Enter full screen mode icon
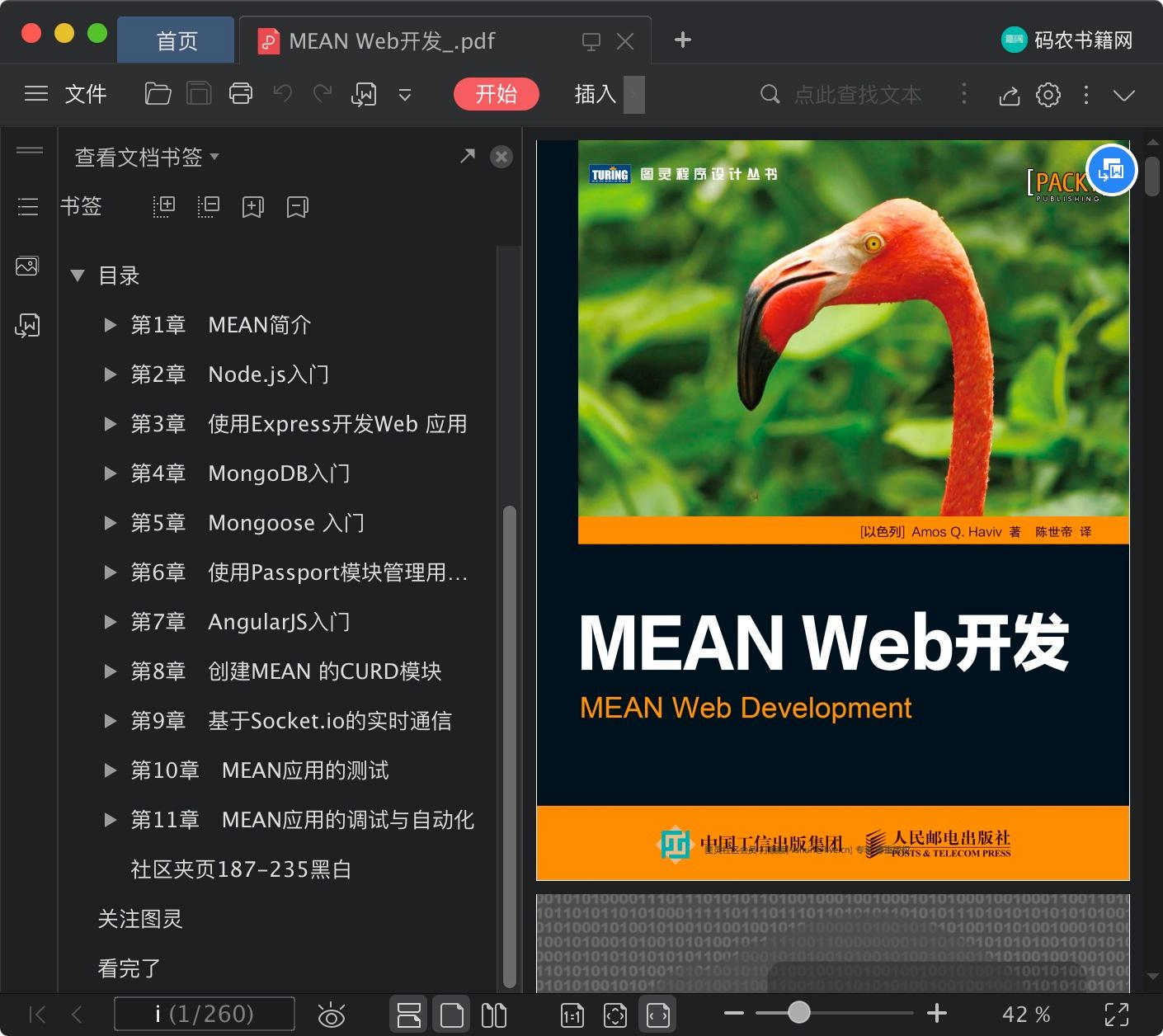This screenshot has width=1163, height=1036. click(x=1117, y=1015)
